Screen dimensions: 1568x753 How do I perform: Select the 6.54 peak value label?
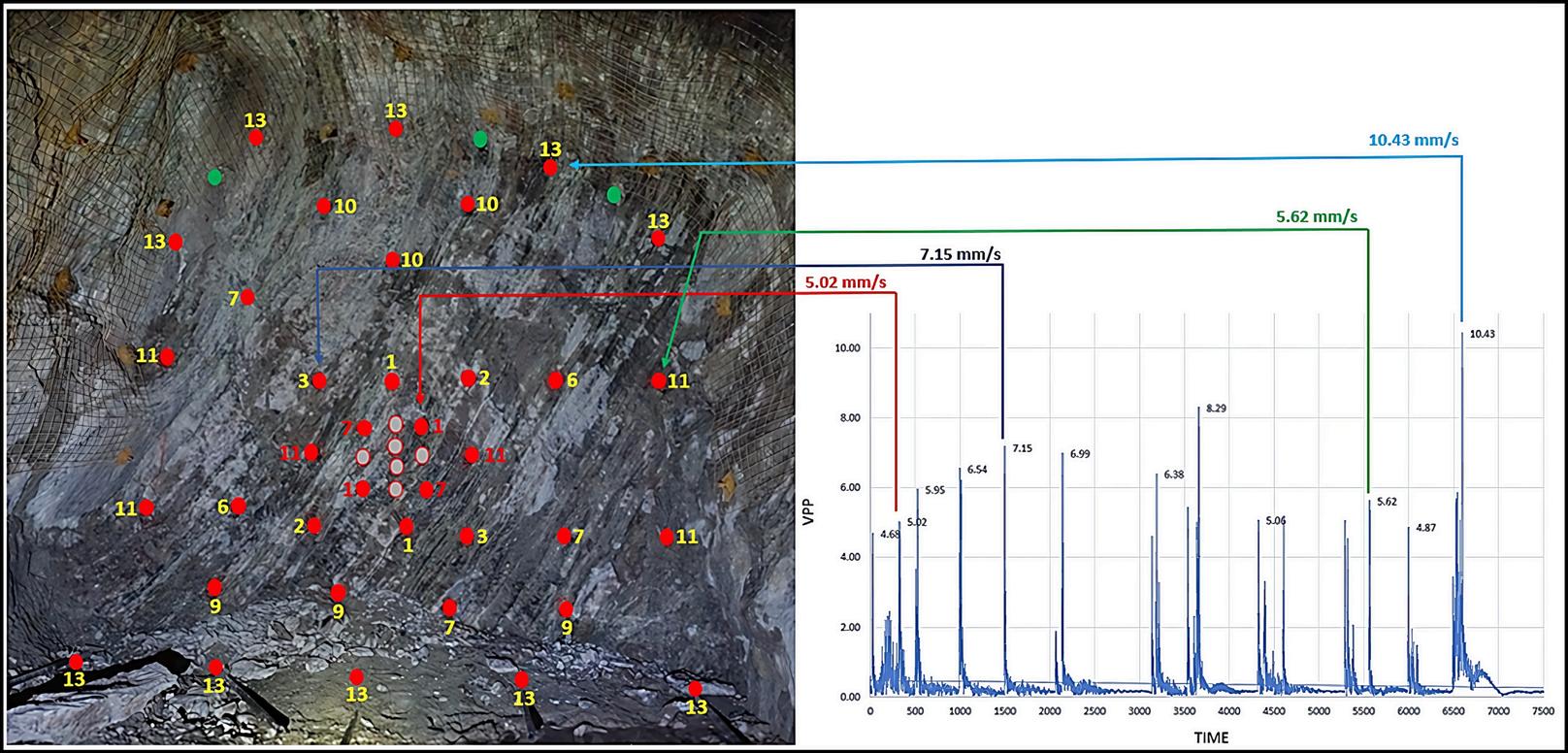tap(978, 470)
